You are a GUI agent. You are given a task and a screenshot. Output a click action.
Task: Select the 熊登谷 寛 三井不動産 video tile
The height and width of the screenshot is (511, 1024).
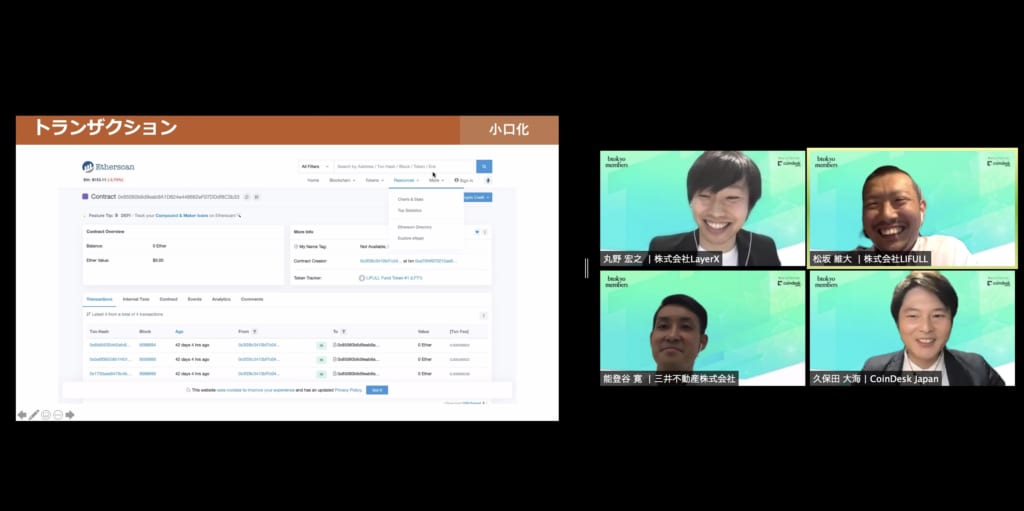tap(703, 328)
